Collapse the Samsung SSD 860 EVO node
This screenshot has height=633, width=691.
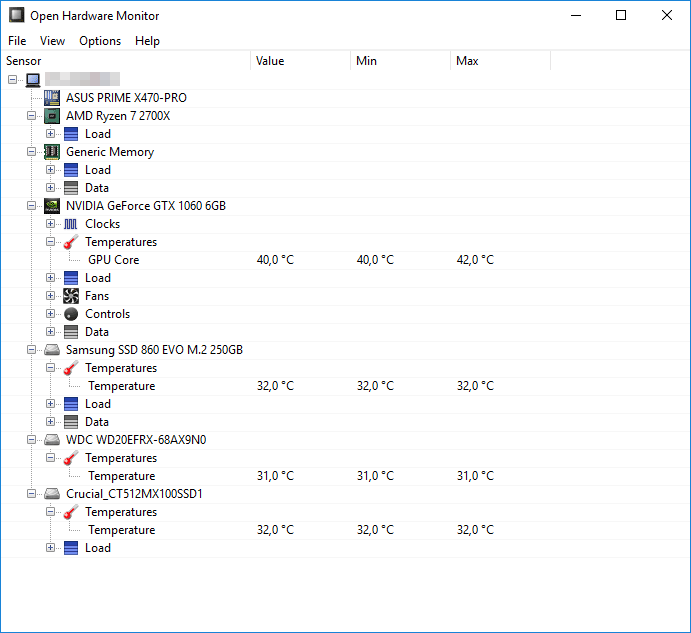[x=31, y=350]
